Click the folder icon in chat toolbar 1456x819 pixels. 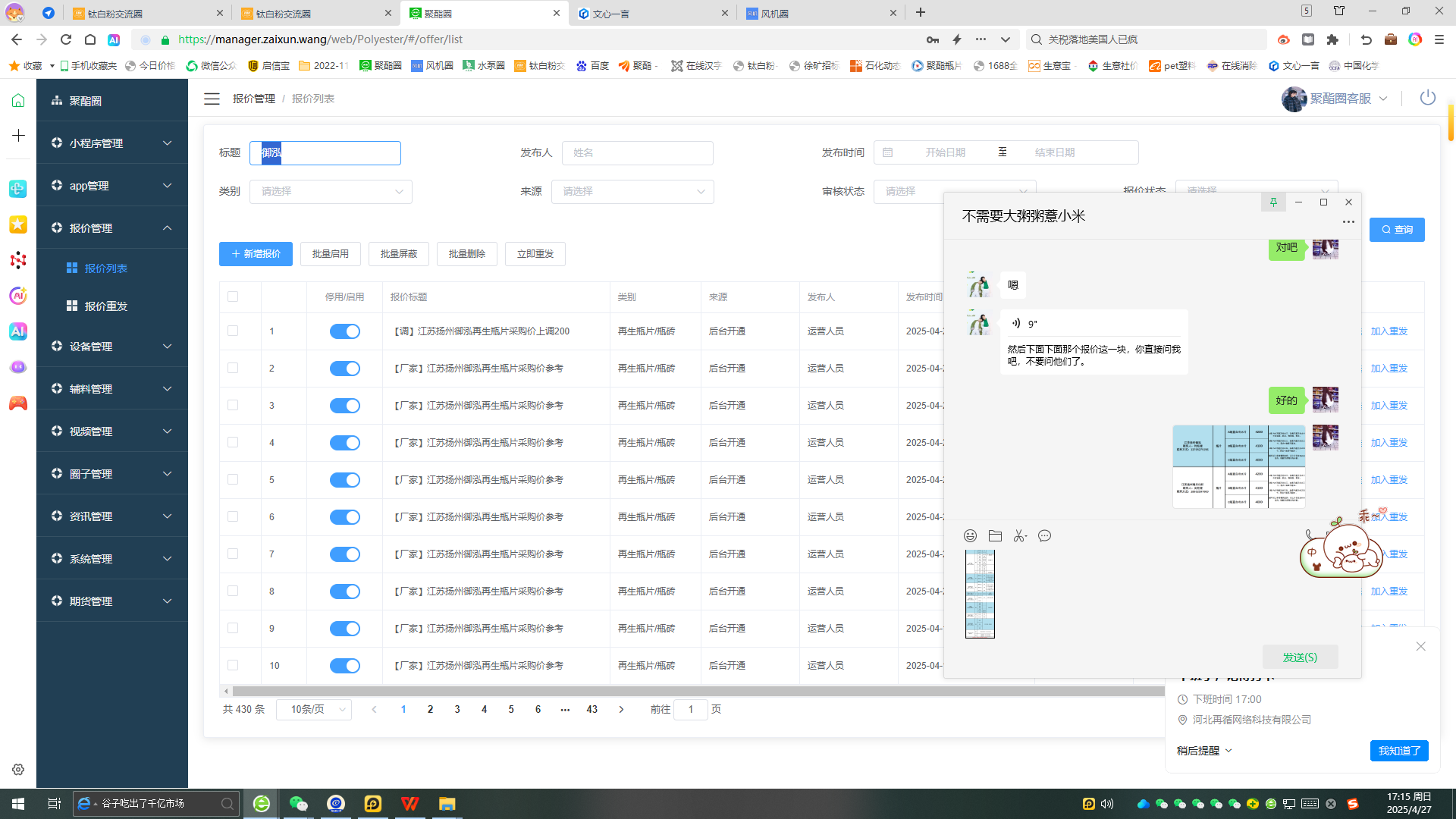point(995,536)
